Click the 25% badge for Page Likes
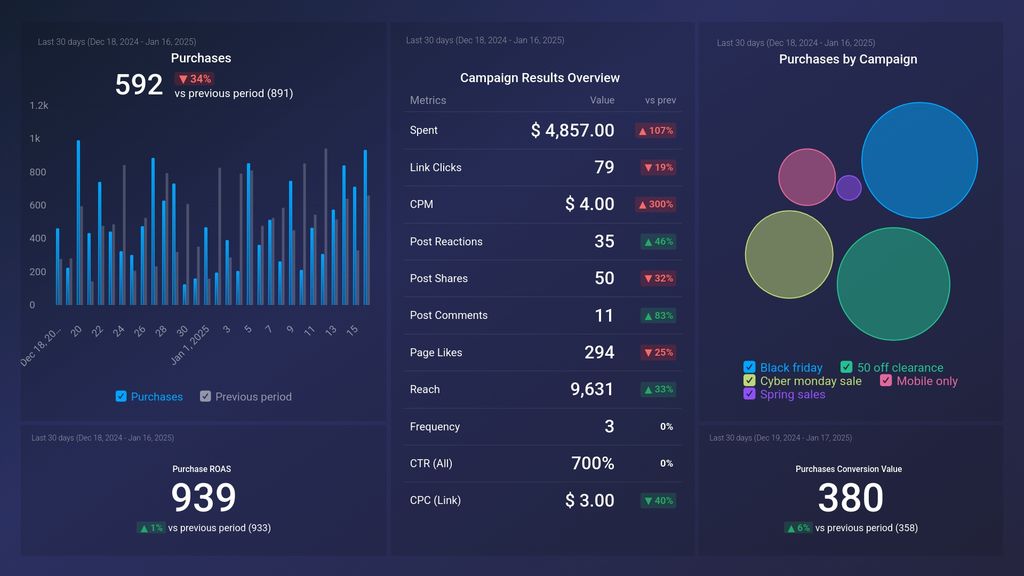 [658, 353]
